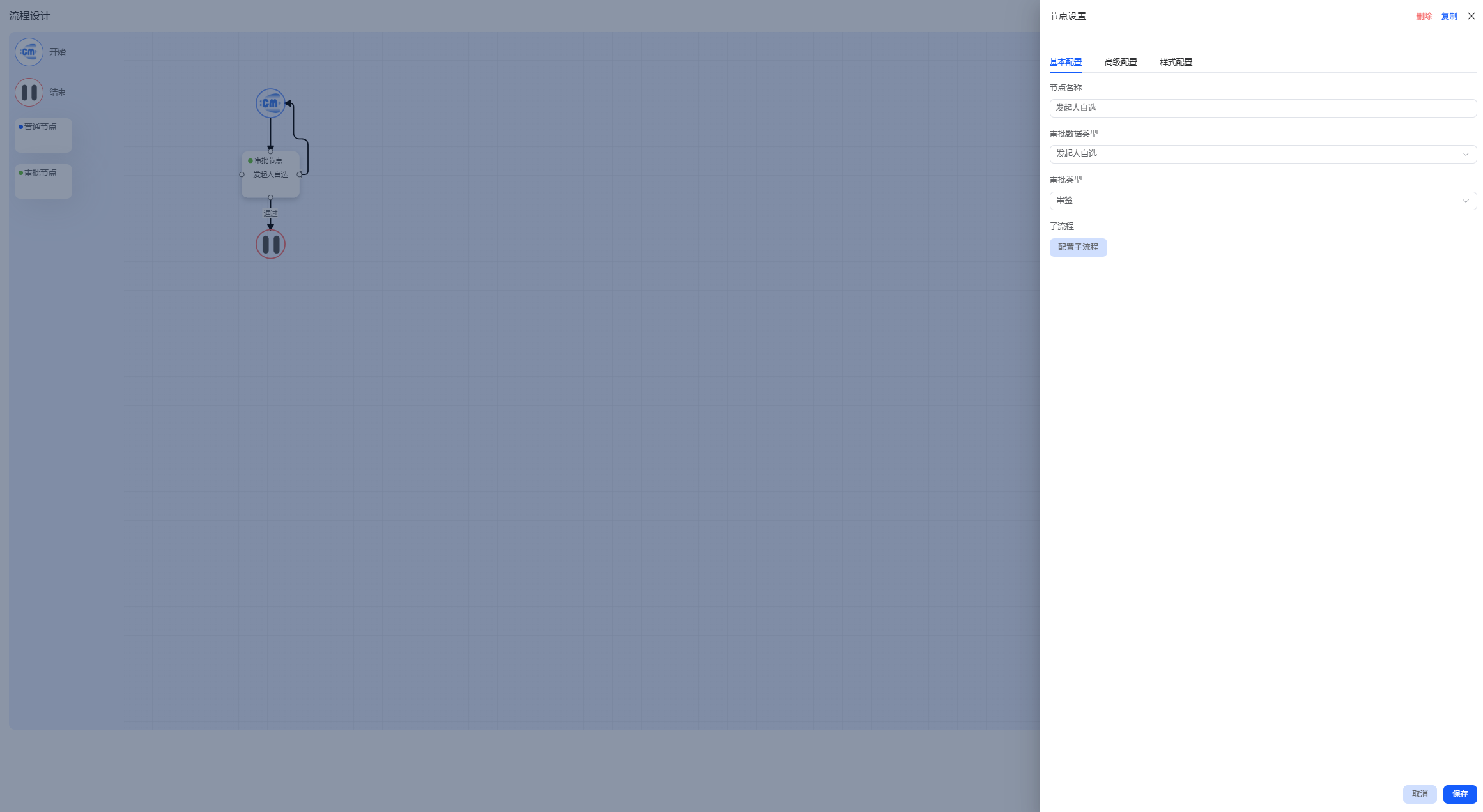The image size is (1483, 812).
Task: Click the end node on the canvas
Action: click(270, 244)
